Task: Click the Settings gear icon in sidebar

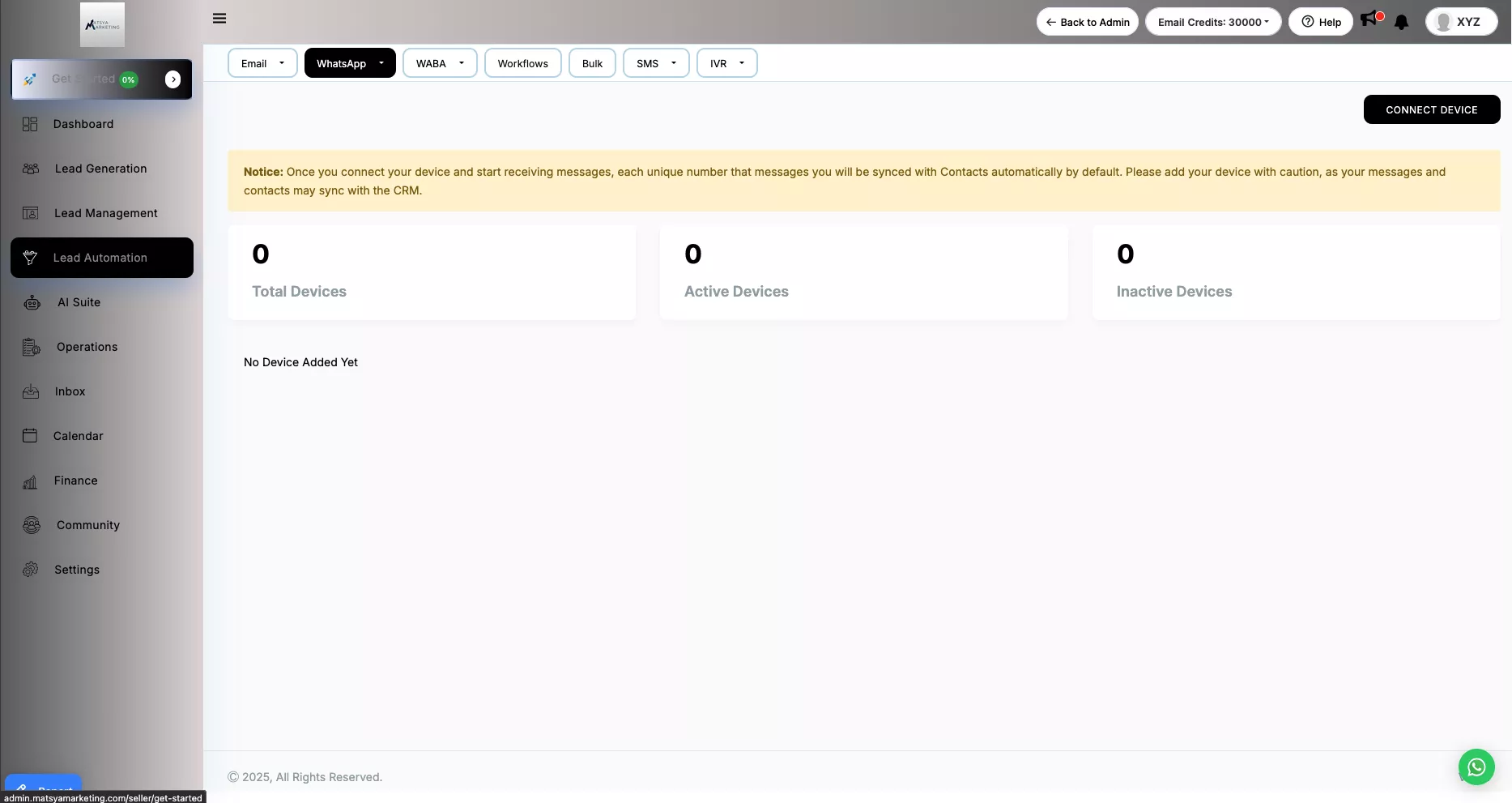Action: (x=31, y=570)
